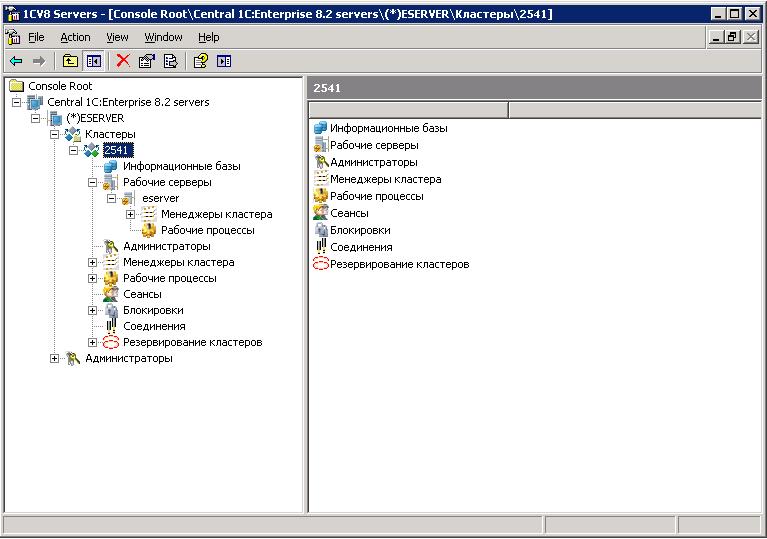
Task: Open the Window menu
Action: pyautogui.click(x=163, y=37)
